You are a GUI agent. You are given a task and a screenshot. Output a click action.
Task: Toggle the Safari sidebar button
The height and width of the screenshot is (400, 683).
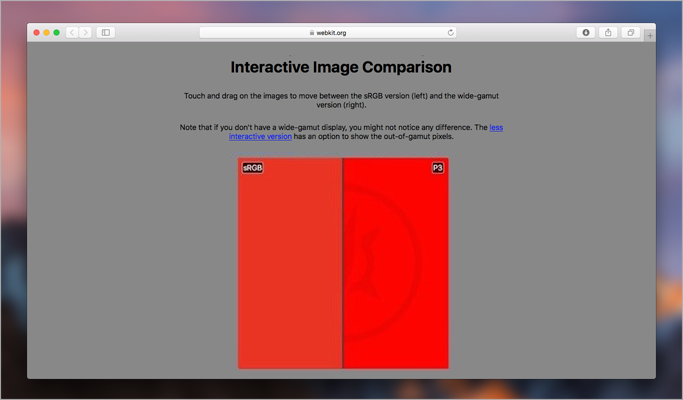106,33
